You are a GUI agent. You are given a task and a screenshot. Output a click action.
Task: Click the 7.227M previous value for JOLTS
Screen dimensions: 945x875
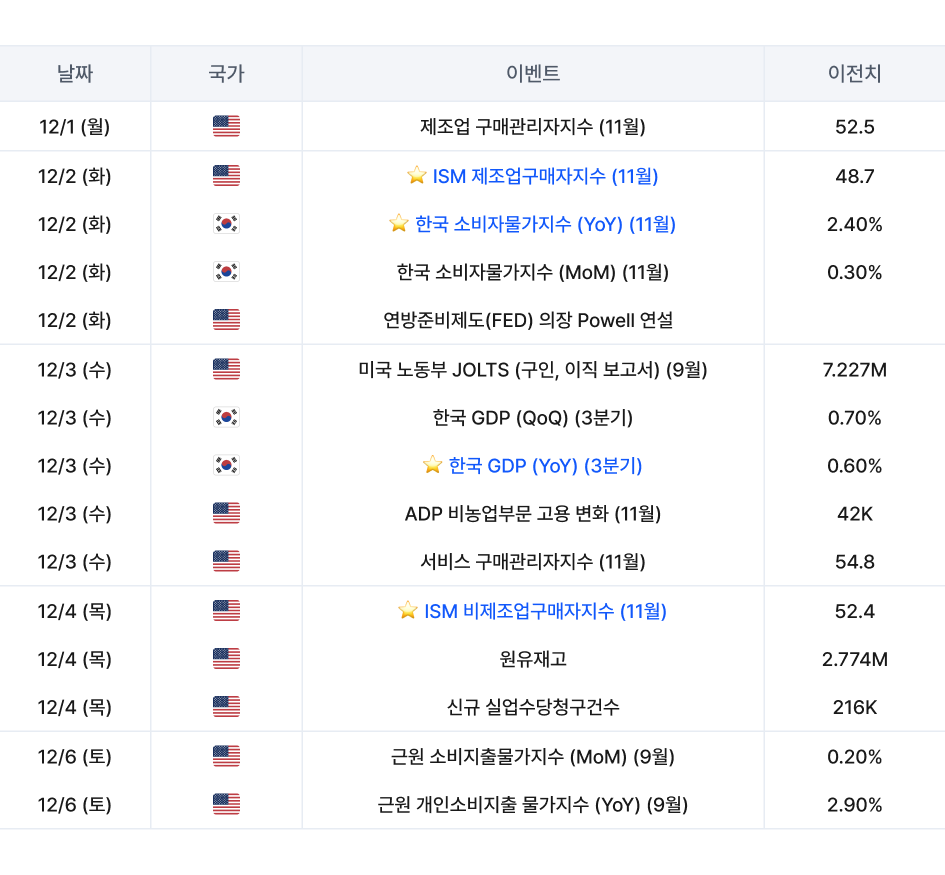pyautogui.click(x=854, y=369)
